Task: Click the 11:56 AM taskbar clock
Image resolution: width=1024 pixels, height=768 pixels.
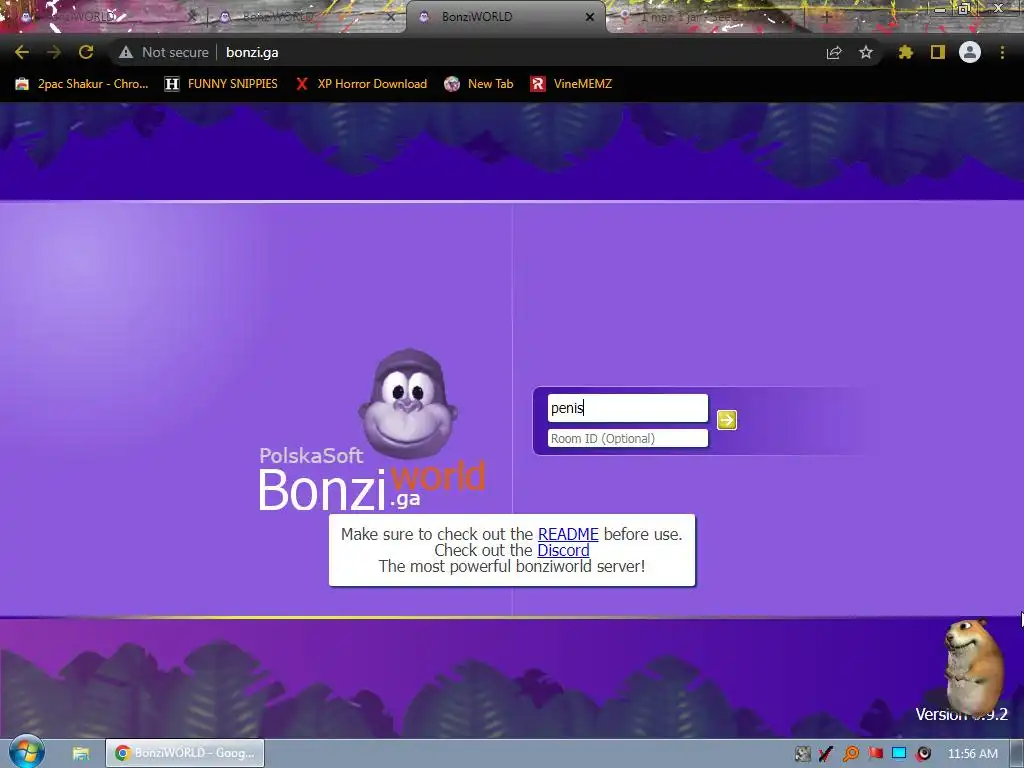Action: [x=972, y=754]
